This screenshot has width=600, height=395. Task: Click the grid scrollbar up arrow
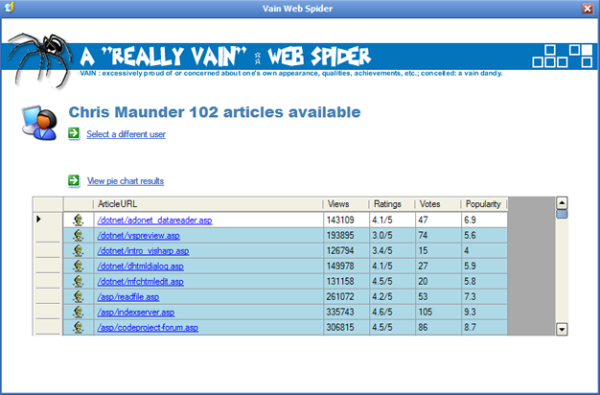tap(562, 203)
